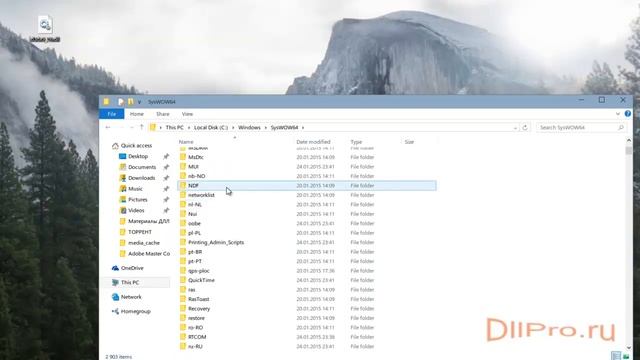Switch to large icons view in status bar
Image resolution: width=640 pixels, height=360 pixels.
[625, 356]
